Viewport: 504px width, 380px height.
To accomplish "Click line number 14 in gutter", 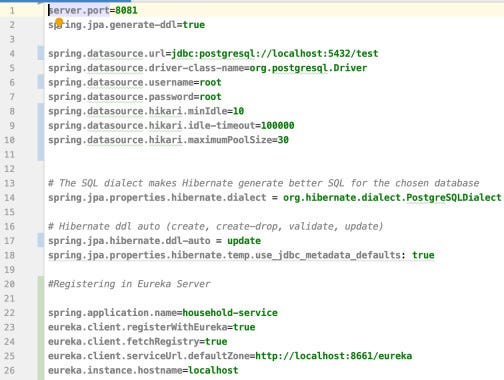I will click(9, 198).
